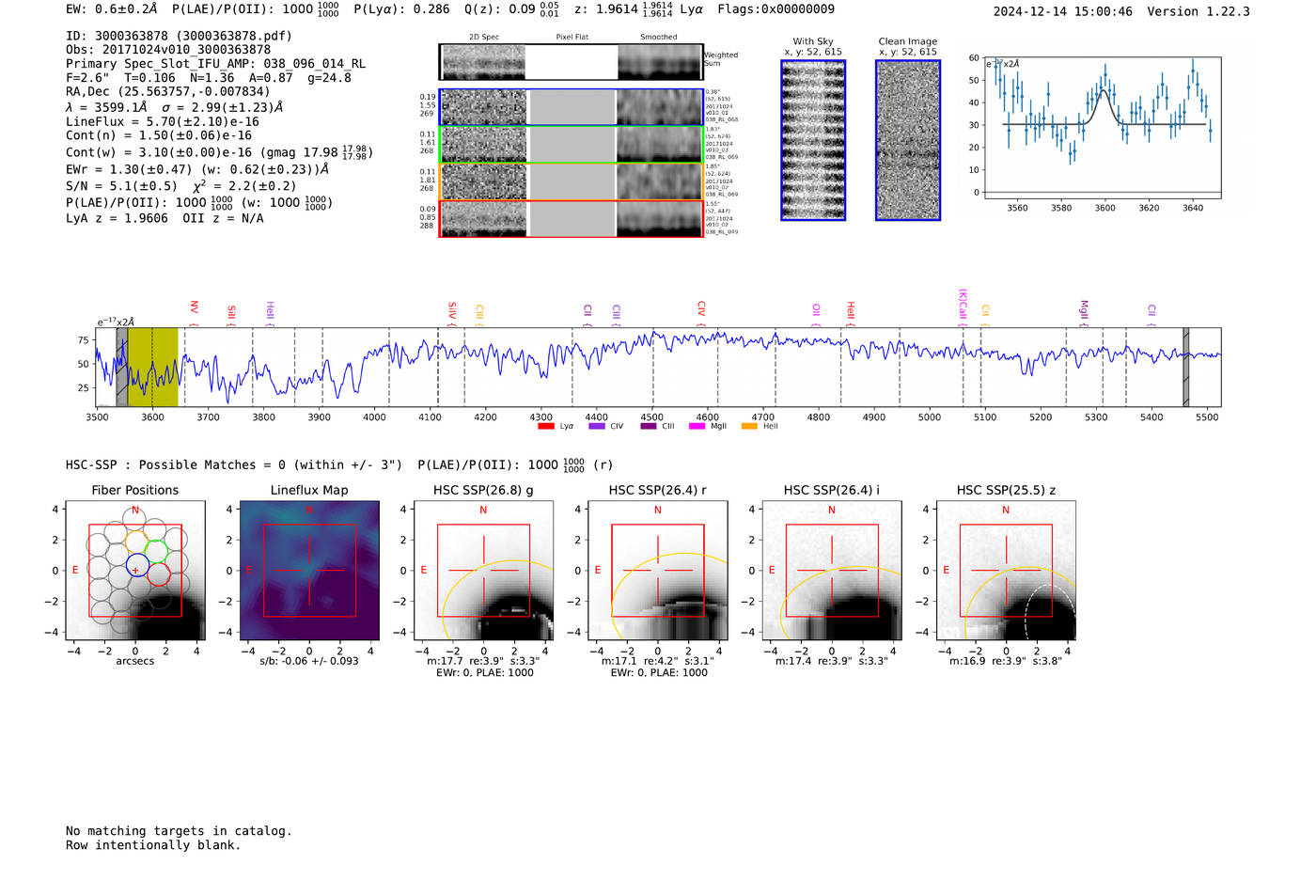Click the red Lyα legend swatch
Image resolution: width=1316 pixels, height=896 pixels.
point(545,427)
